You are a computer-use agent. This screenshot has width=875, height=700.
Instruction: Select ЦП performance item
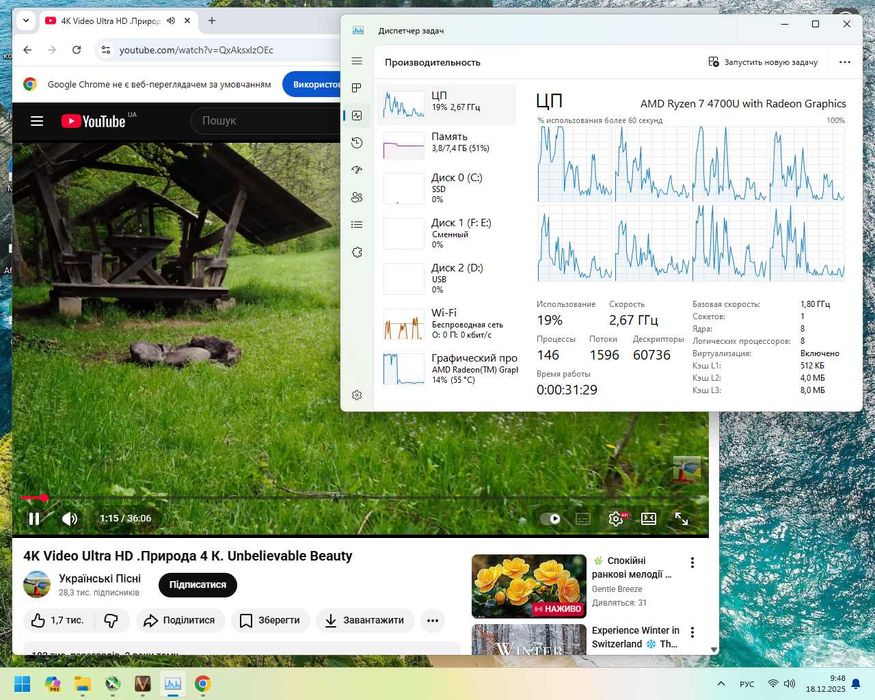[446, 104]
